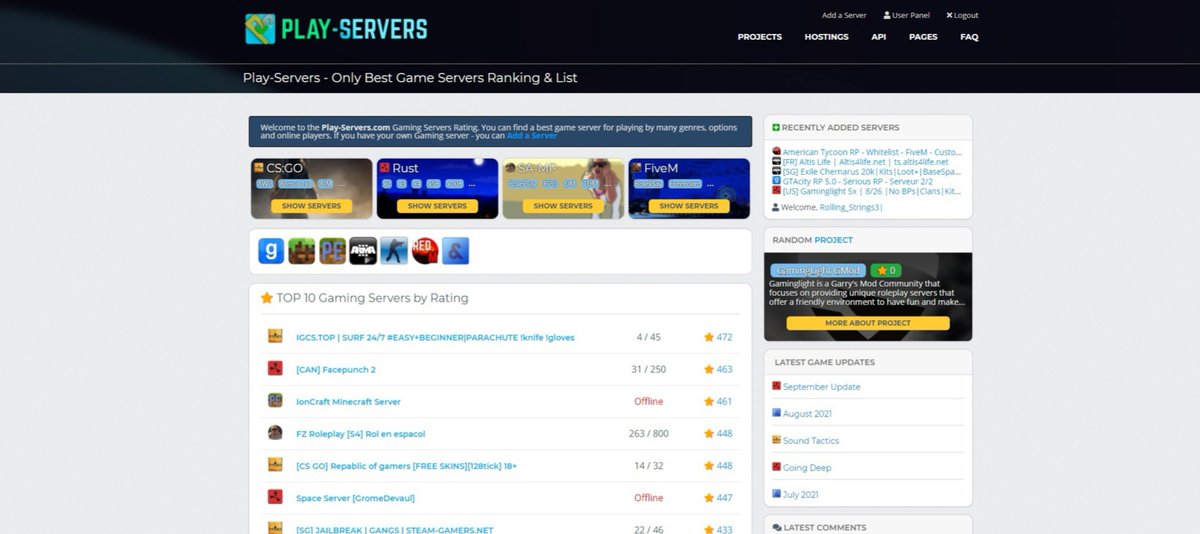Image resolution: width=1200 pixels, height=534 pixels.
Task: Click the SA-MP category card image
Action: [x=563, y=188]
